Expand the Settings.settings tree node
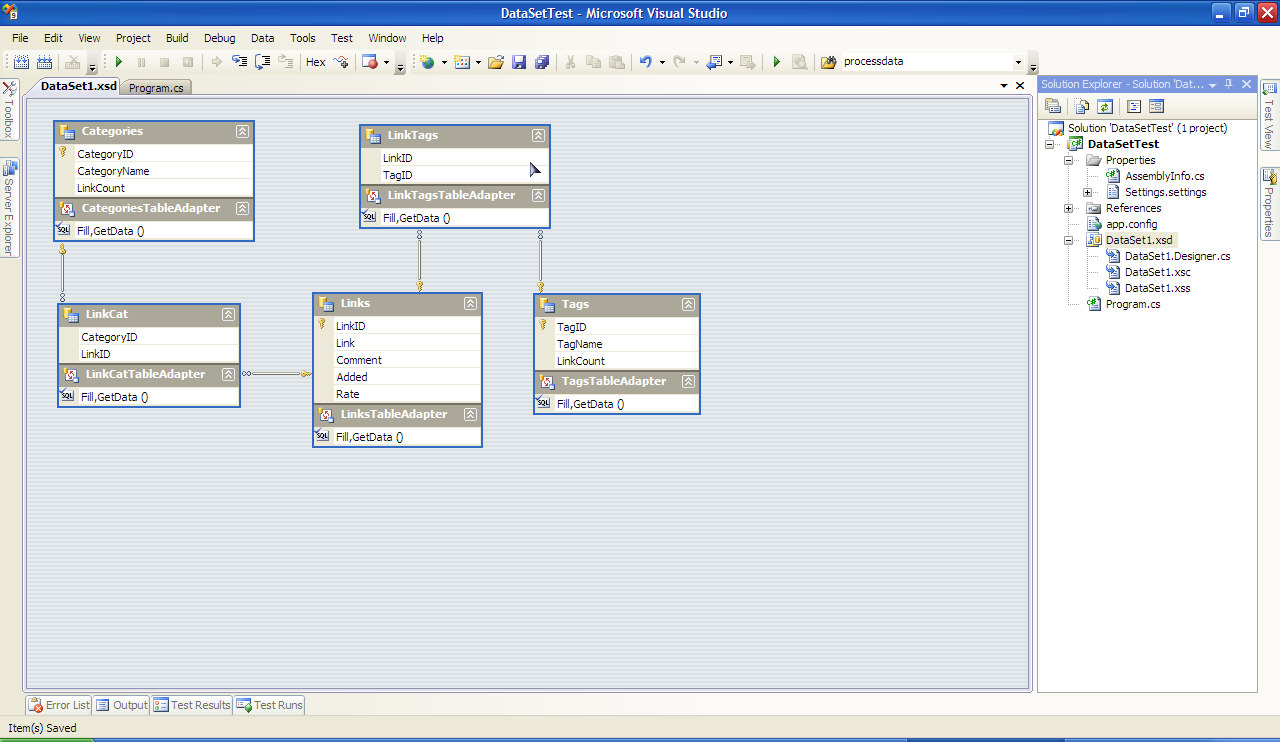The image size is (1280, 742). pos(1088,192)
